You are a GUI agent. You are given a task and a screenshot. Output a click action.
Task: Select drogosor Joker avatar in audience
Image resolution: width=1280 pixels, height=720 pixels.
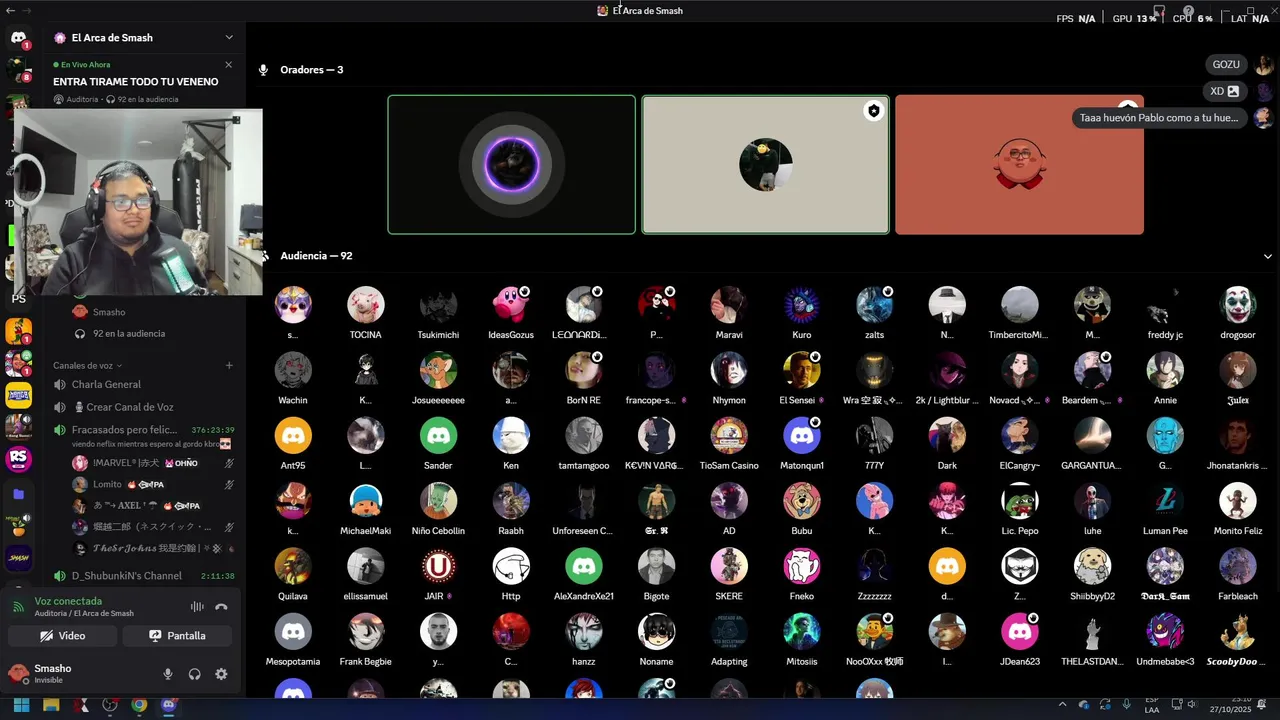click(x=1237, y=305)
